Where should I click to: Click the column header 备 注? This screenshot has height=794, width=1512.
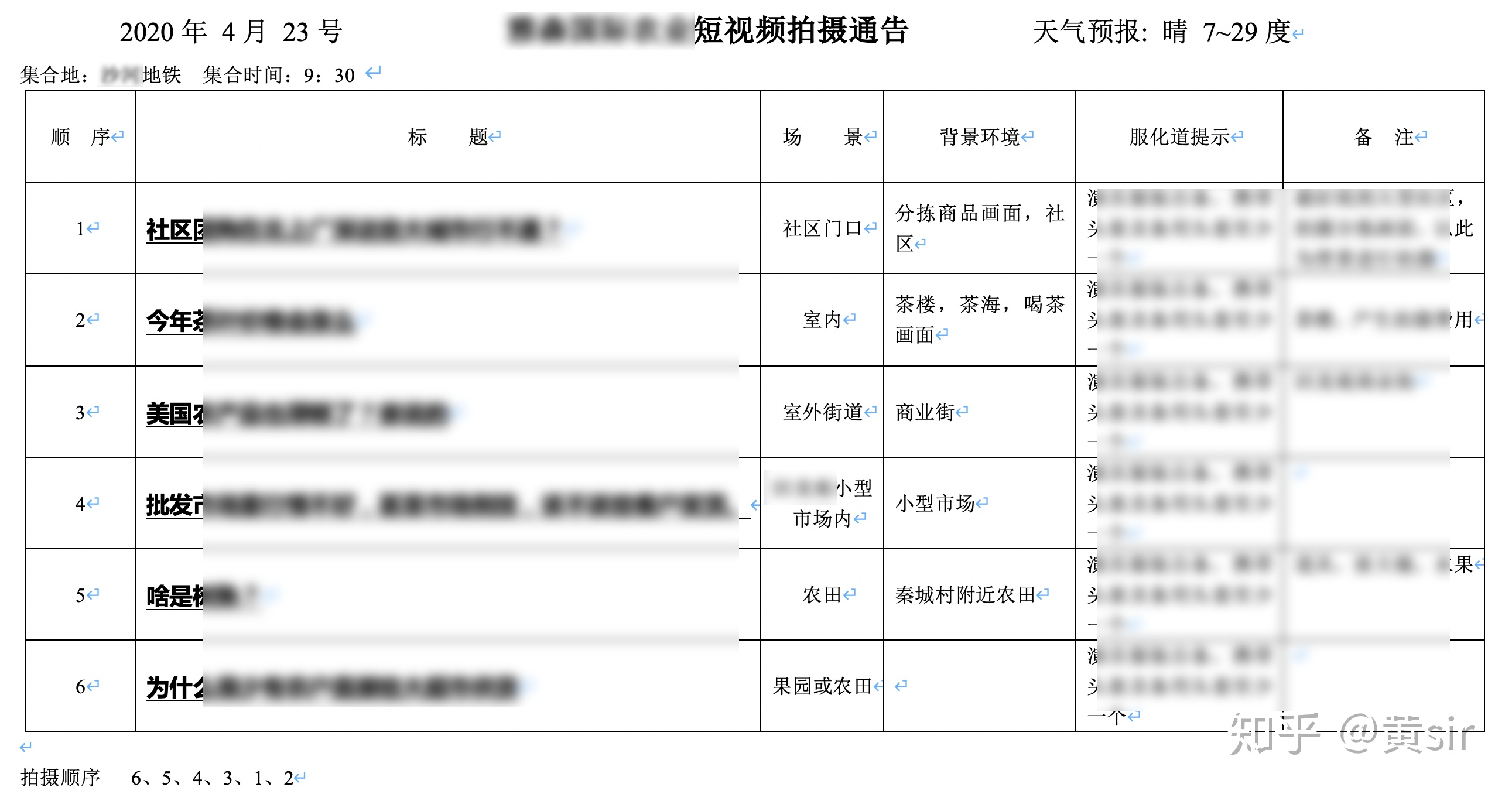click(x=1383, y=137)
